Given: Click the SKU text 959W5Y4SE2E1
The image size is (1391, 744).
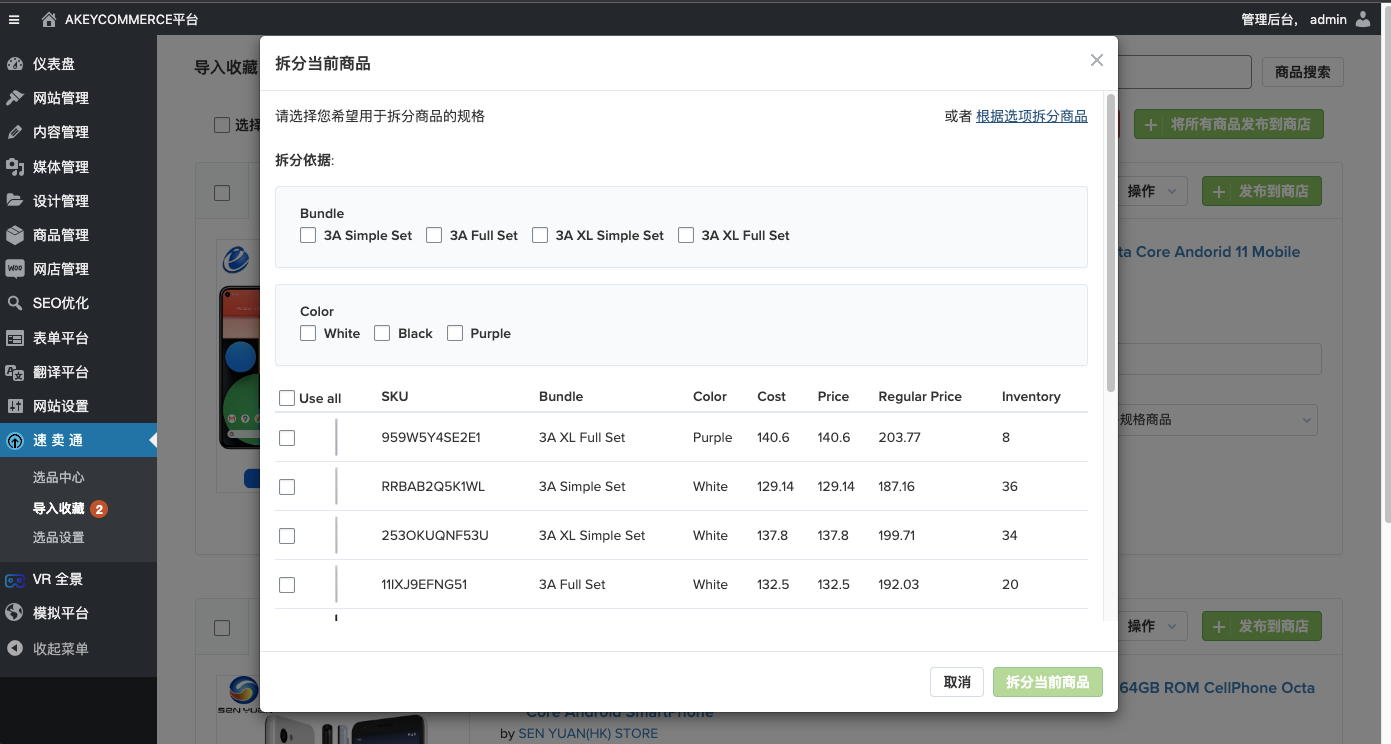Looking at the screenshot, I should pyautogui.click(x=431, y=438).
